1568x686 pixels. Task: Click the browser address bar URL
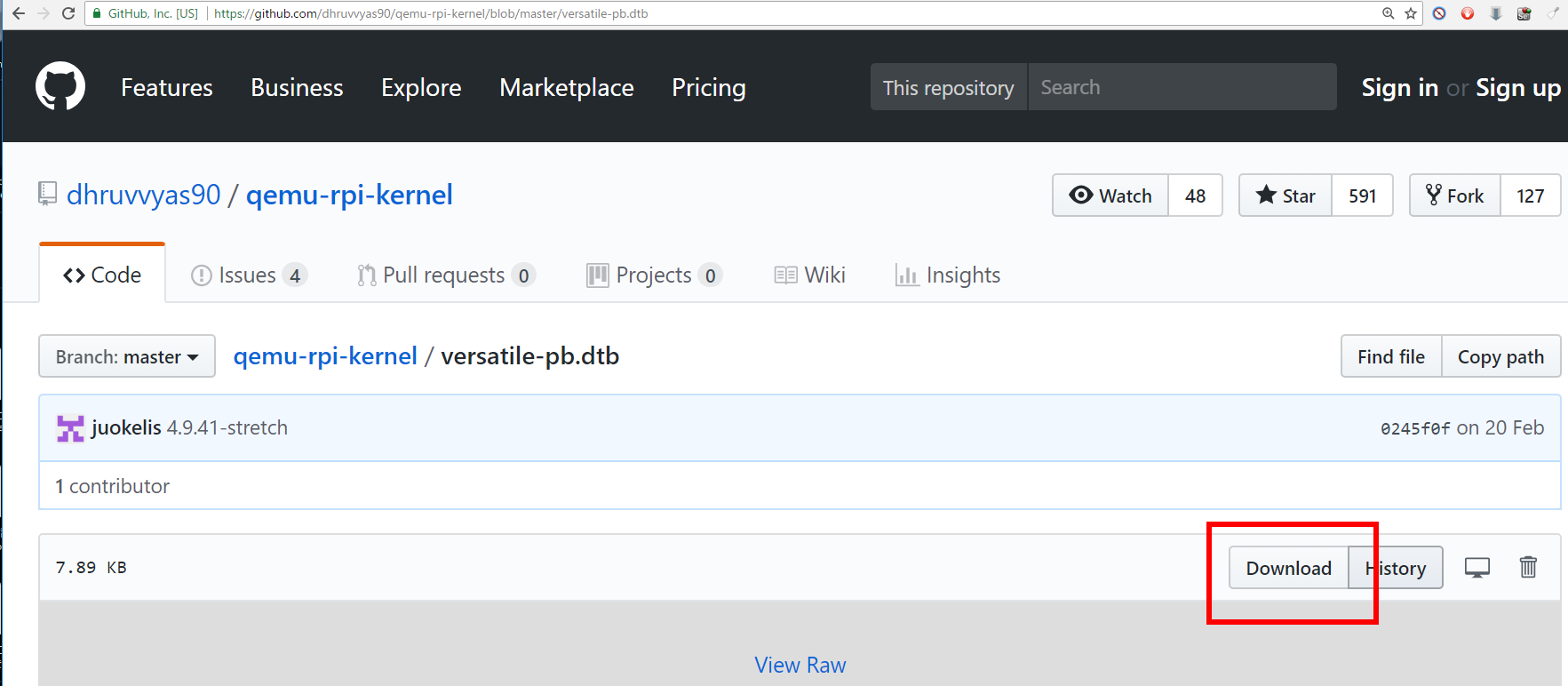click(x=431, y=13)
